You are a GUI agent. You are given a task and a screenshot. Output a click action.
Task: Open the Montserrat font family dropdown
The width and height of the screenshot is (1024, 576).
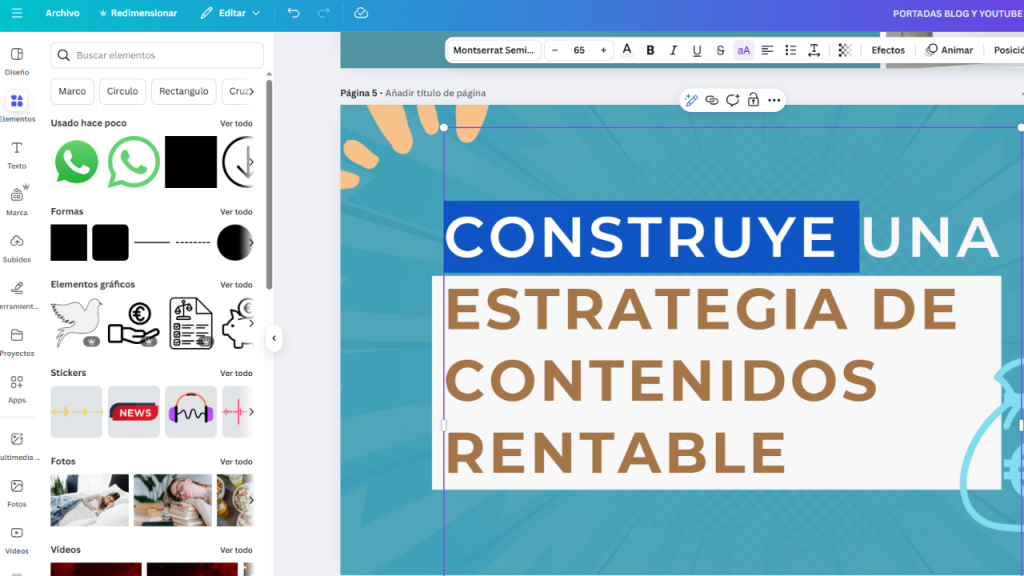pos(493,50)
